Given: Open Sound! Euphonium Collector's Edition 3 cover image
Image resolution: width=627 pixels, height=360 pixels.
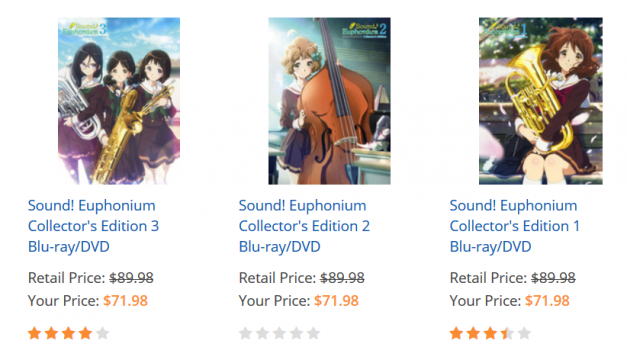Looking at the screenshot, I should coord(119,101).
